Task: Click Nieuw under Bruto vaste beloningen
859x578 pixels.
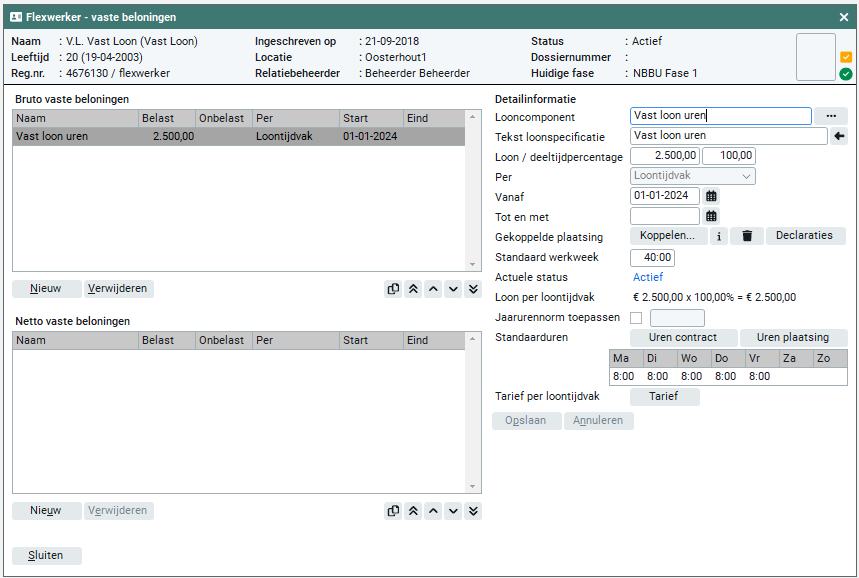Action: pyautogui.click(x=47, y=289)
